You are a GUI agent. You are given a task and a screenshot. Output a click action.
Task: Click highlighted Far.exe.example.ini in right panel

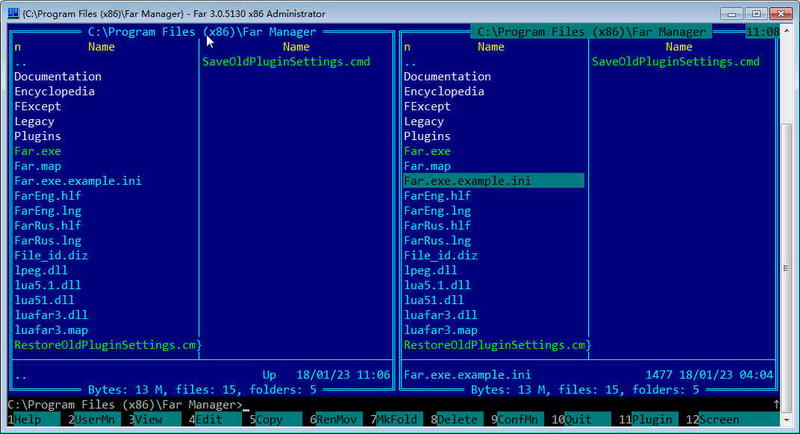pos(494,181)
